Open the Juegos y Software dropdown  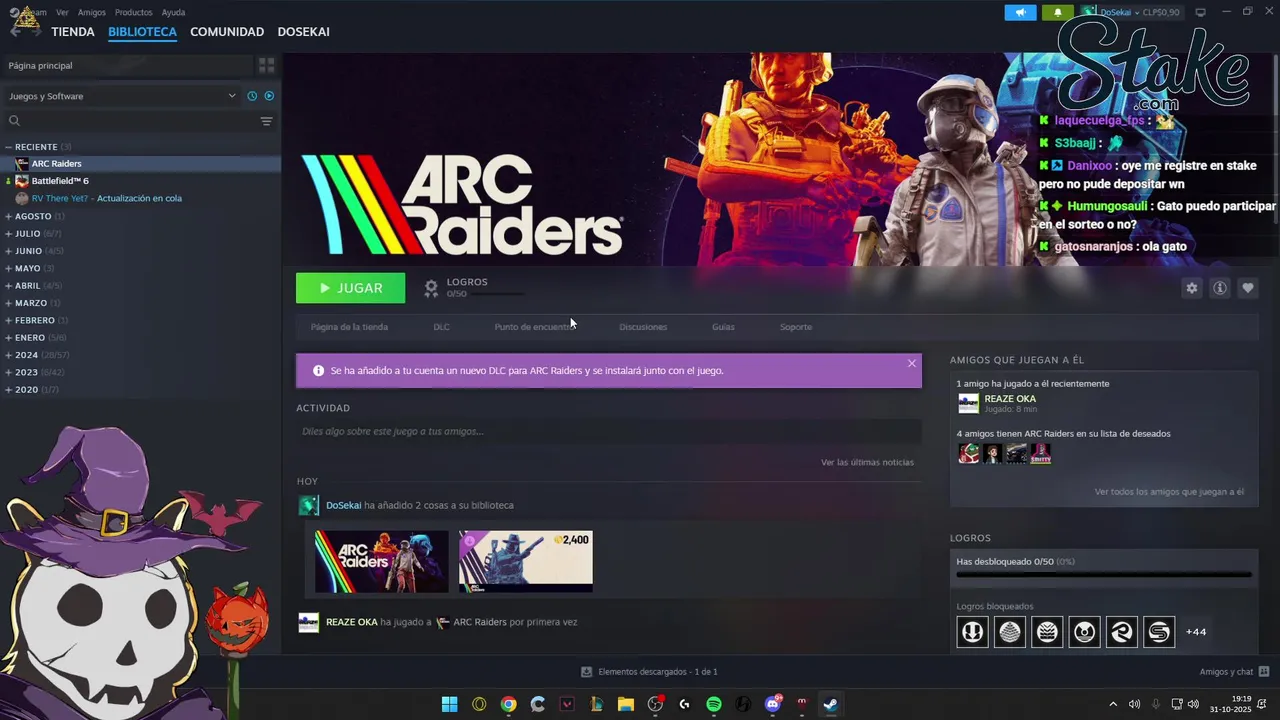pyautogui.click(x=122, y=96)
